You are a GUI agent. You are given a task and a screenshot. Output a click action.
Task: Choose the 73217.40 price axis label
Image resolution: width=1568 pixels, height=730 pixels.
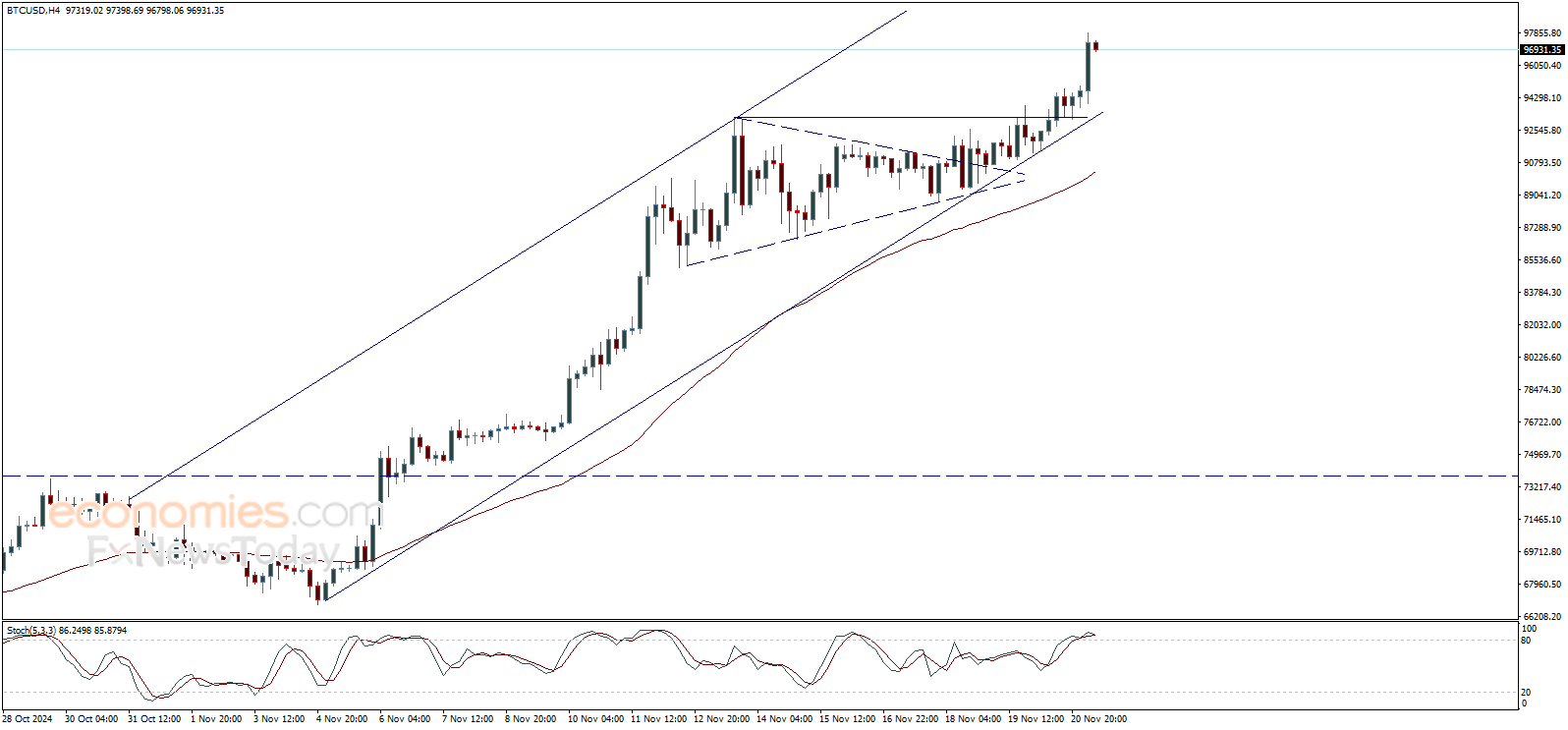pos(1542,487)
